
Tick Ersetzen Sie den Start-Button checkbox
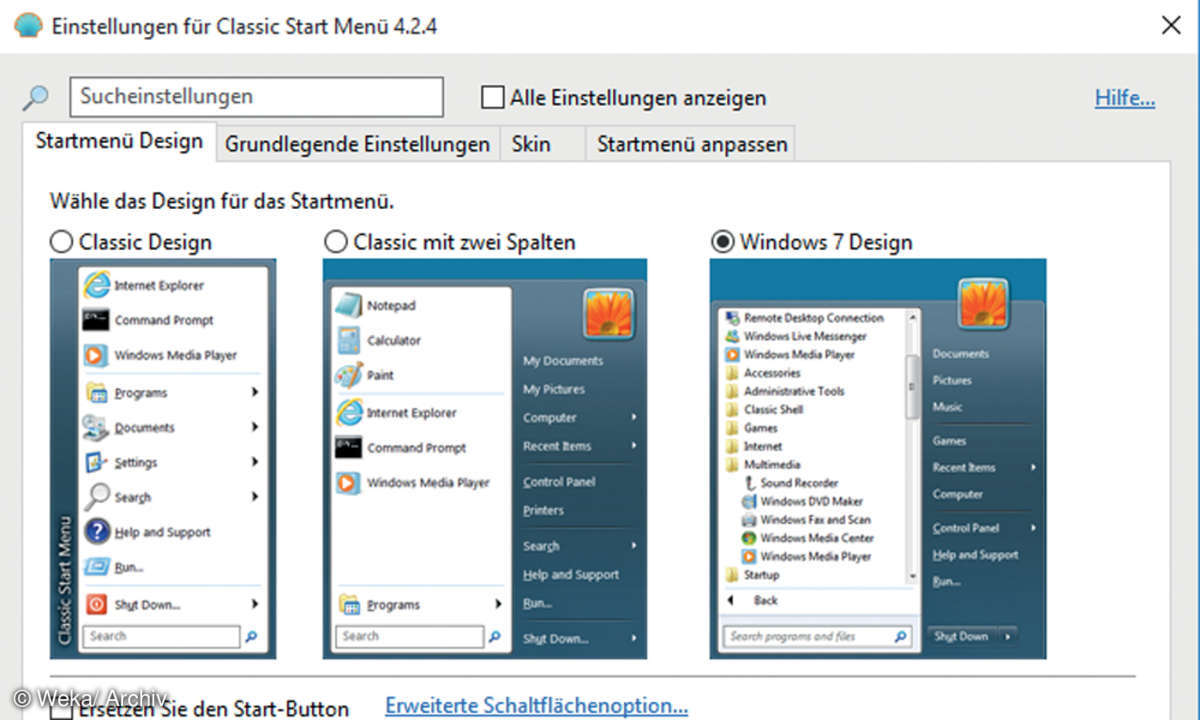[62, 709]
